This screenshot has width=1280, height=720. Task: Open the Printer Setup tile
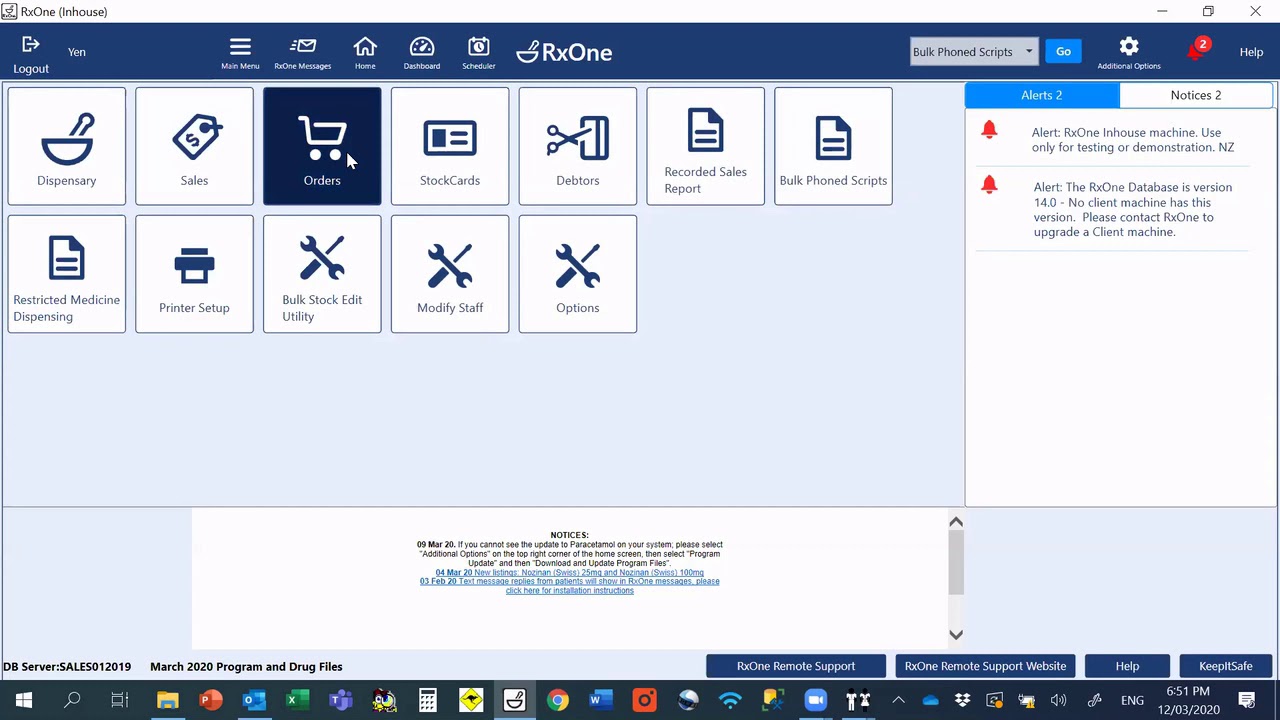[195, 274]
